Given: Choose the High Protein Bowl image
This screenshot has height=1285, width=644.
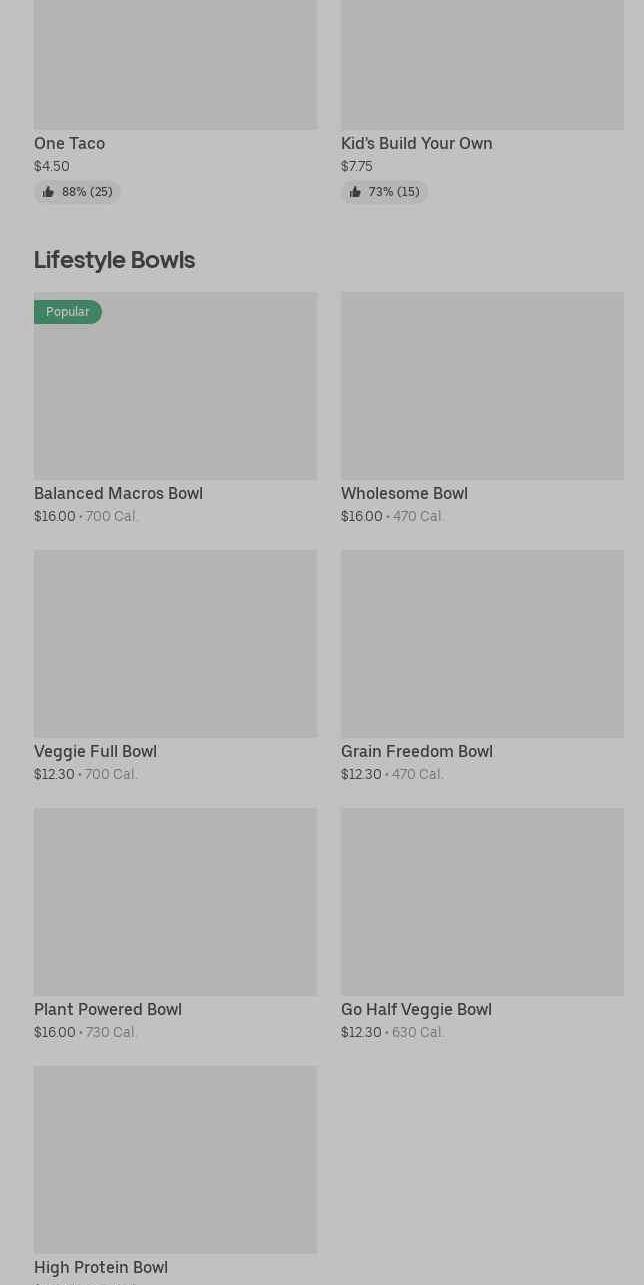Looking at the screenshot, I should (x=175, y=1160).
